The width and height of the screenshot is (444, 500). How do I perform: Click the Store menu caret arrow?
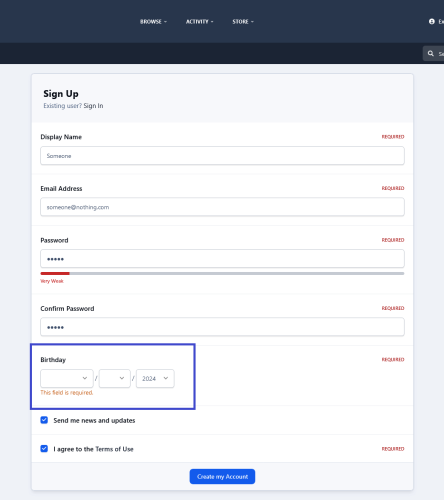click(x=252, y=22)
